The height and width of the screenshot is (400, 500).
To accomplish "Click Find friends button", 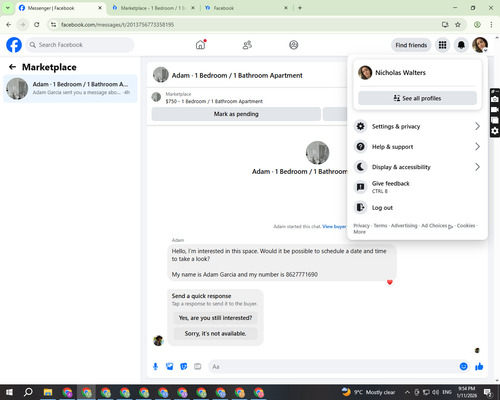I will 411,45.
